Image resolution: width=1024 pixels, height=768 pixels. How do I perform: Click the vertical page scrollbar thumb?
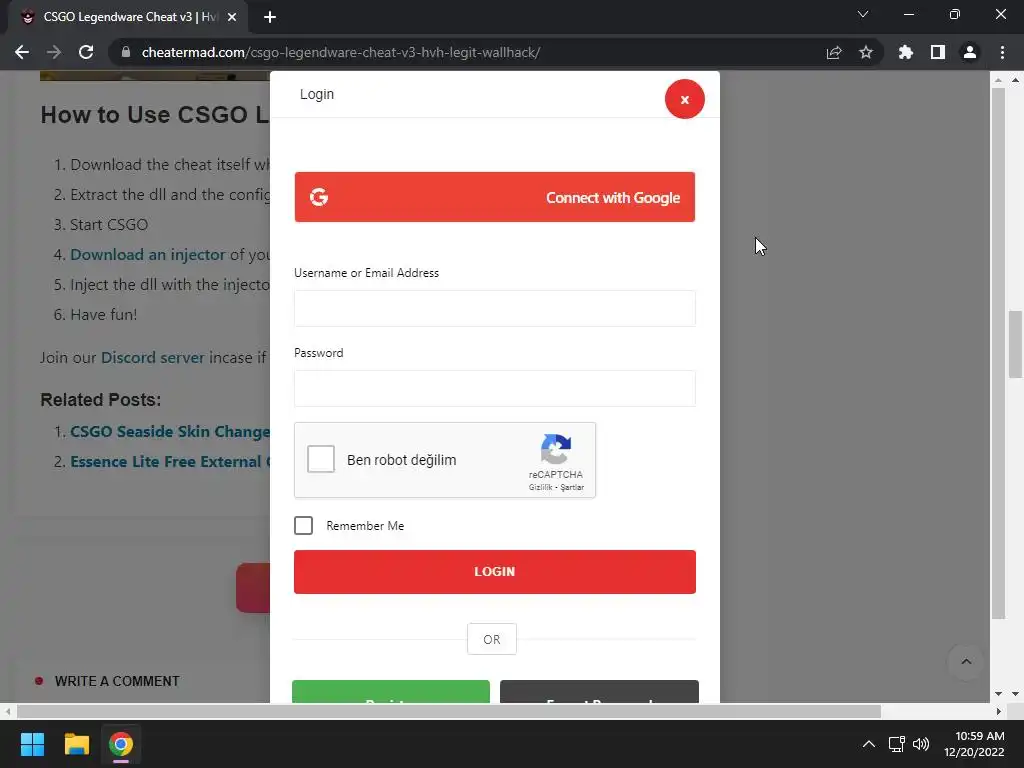point(1015,344)
